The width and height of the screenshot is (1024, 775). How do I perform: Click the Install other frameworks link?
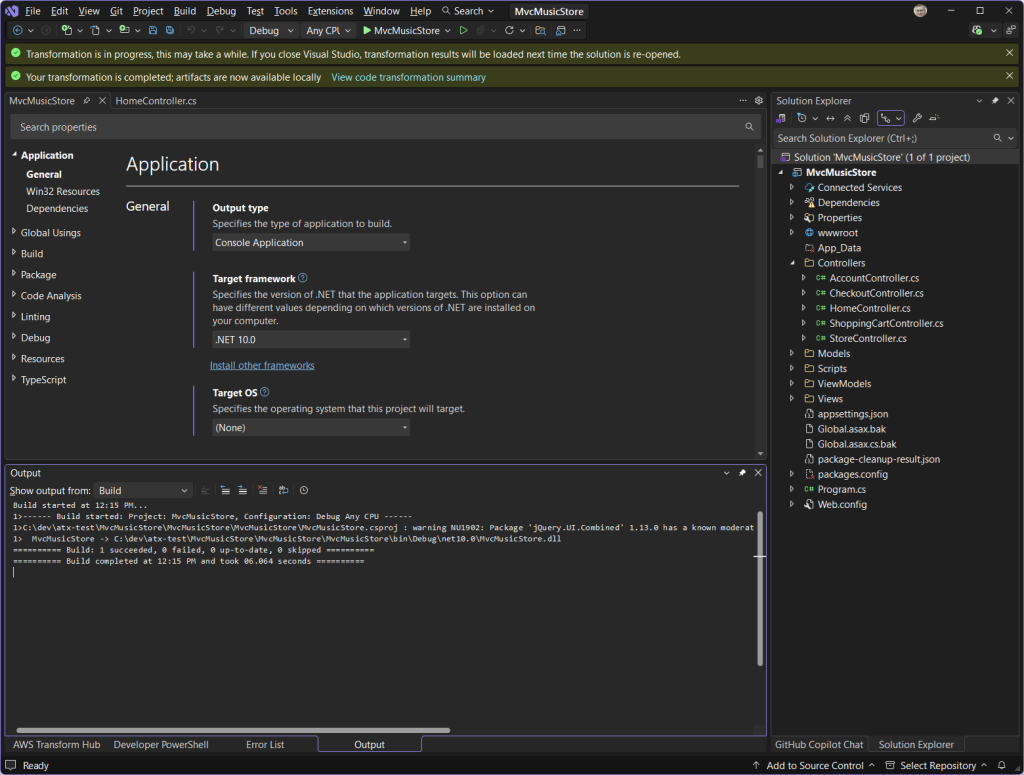tap(262, 365)
